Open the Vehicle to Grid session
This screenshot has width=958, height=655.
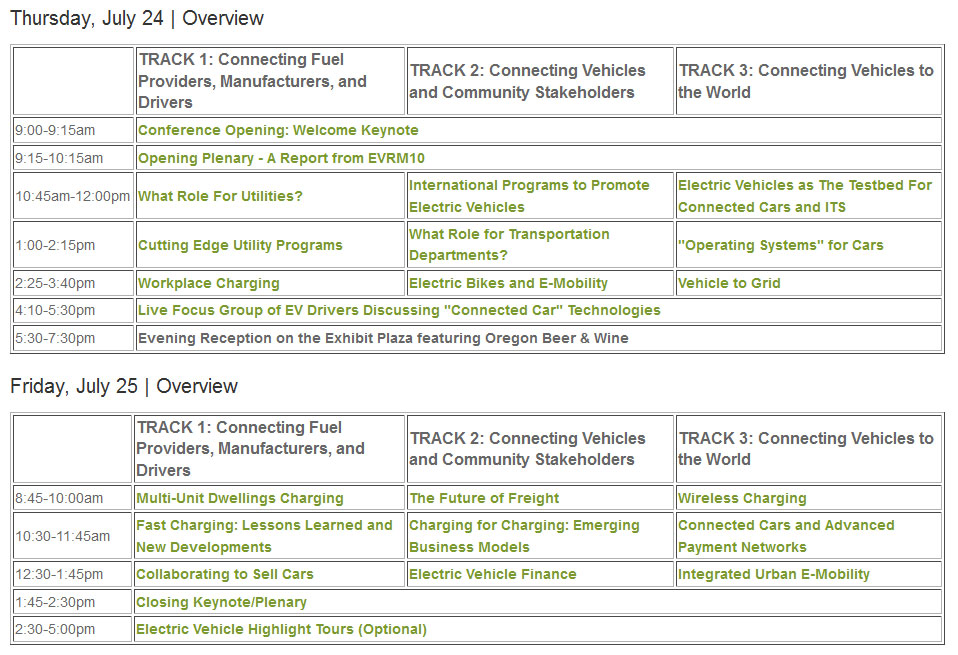pos(729,283)
